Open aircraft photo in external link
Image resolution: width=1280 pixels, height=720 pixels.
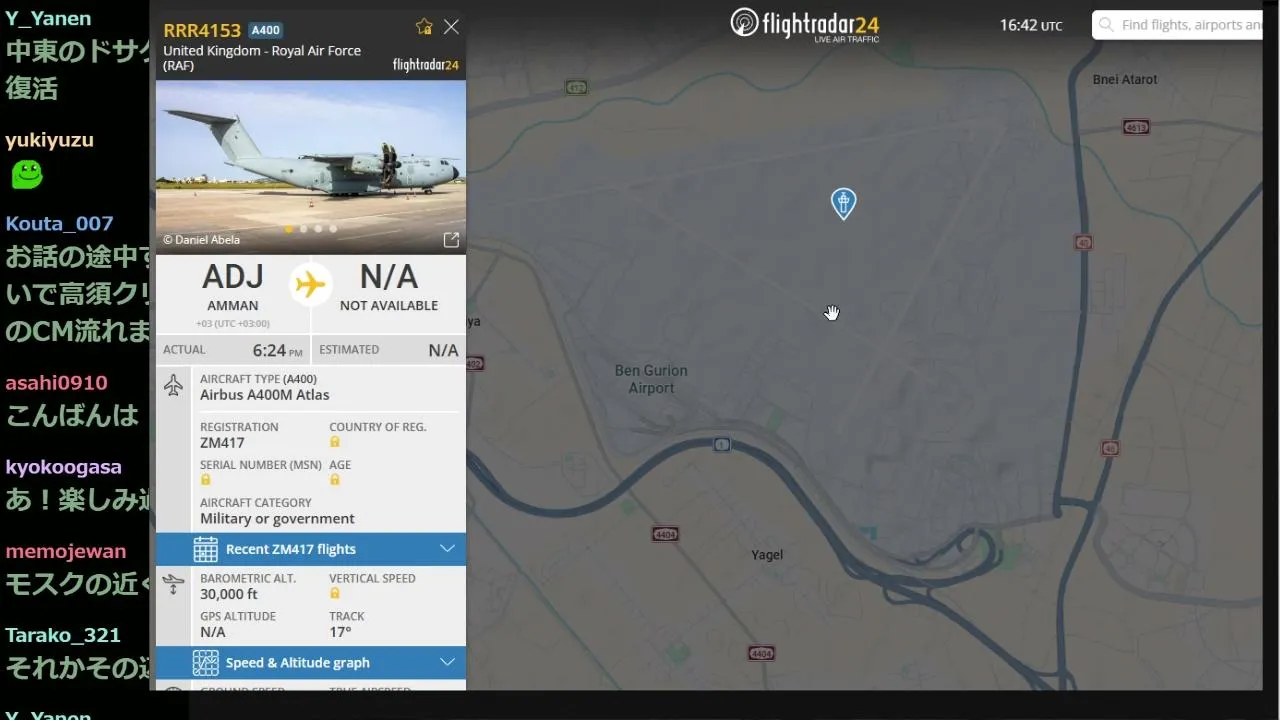coord(451,240)
